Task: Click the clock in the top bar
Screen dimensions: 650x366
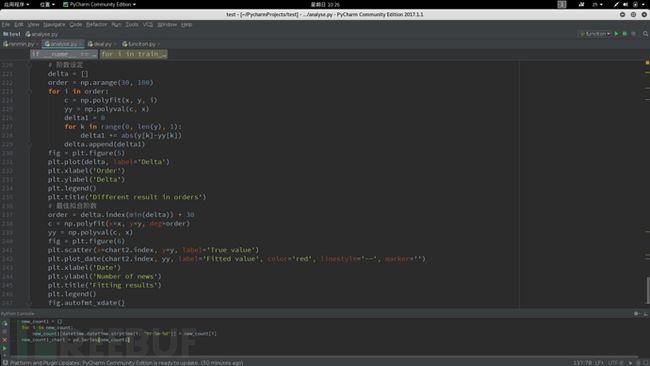Action: (325, 5)
